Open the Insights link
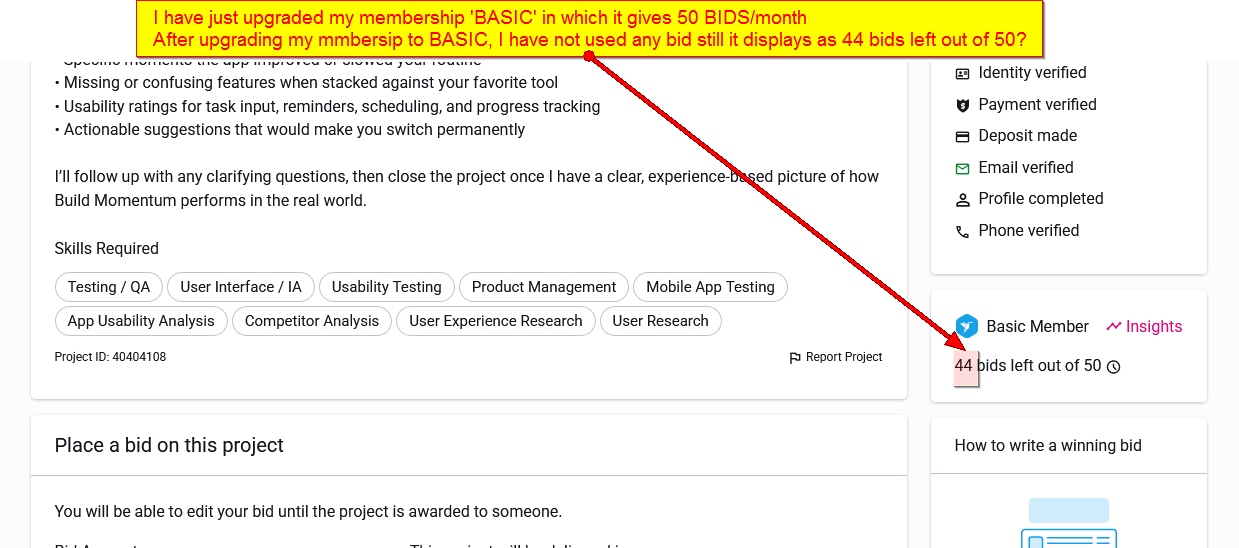Viewport: 1239px width, 548px height. (x=1144, y=326)
